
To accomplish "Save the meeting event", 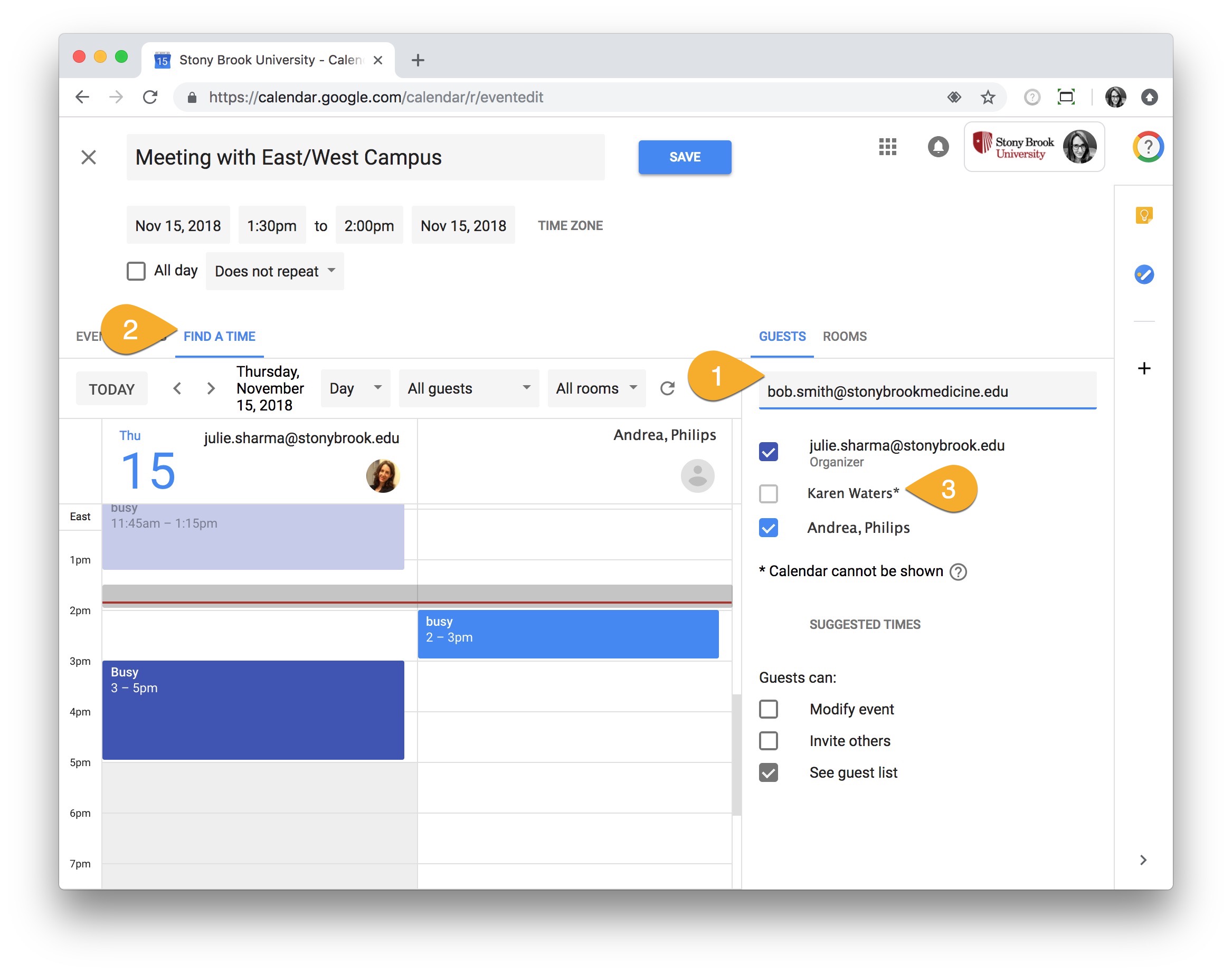I will tap(685, 157).
